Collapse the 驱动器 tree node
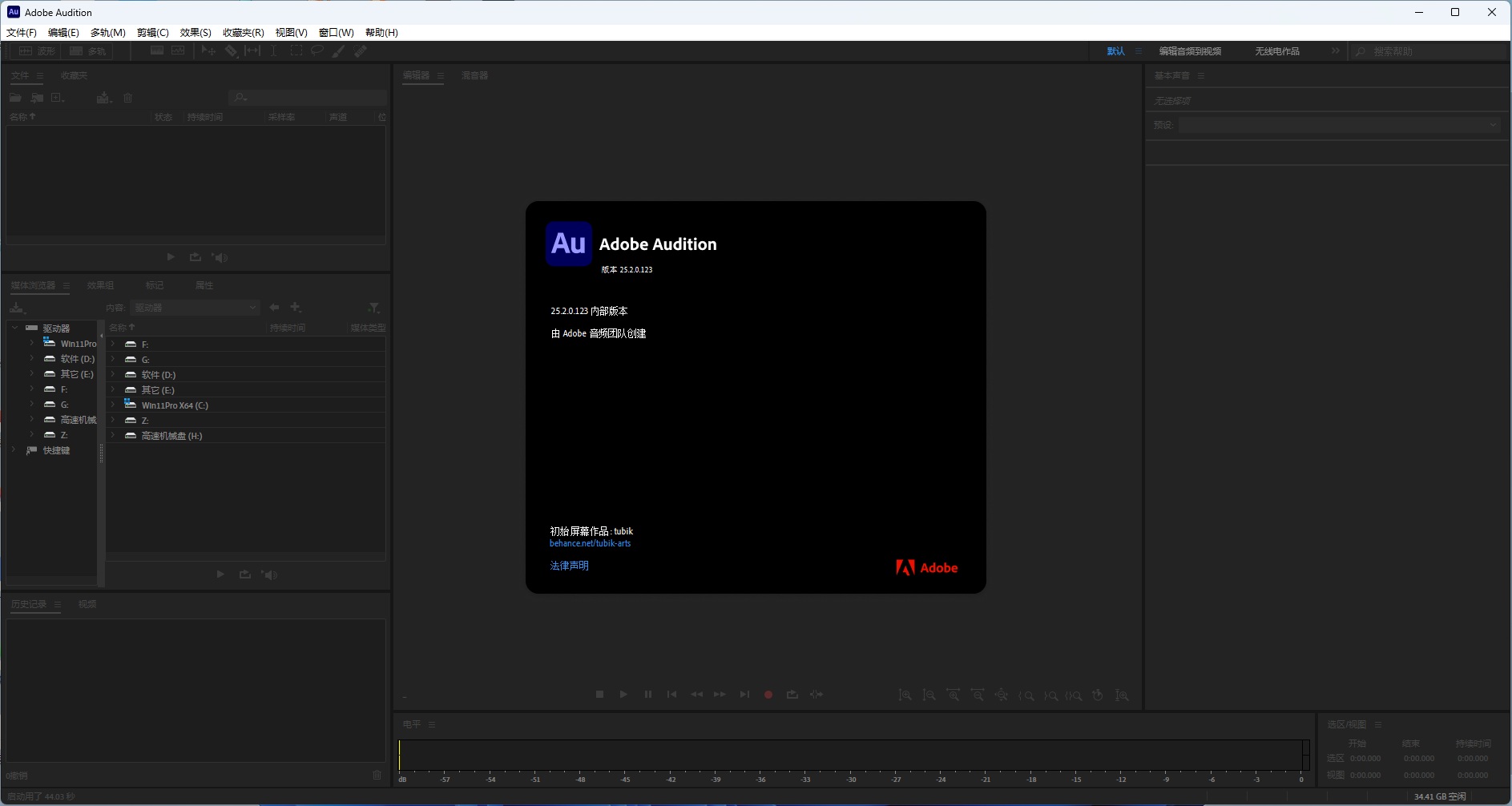 (x=14, y=328)
